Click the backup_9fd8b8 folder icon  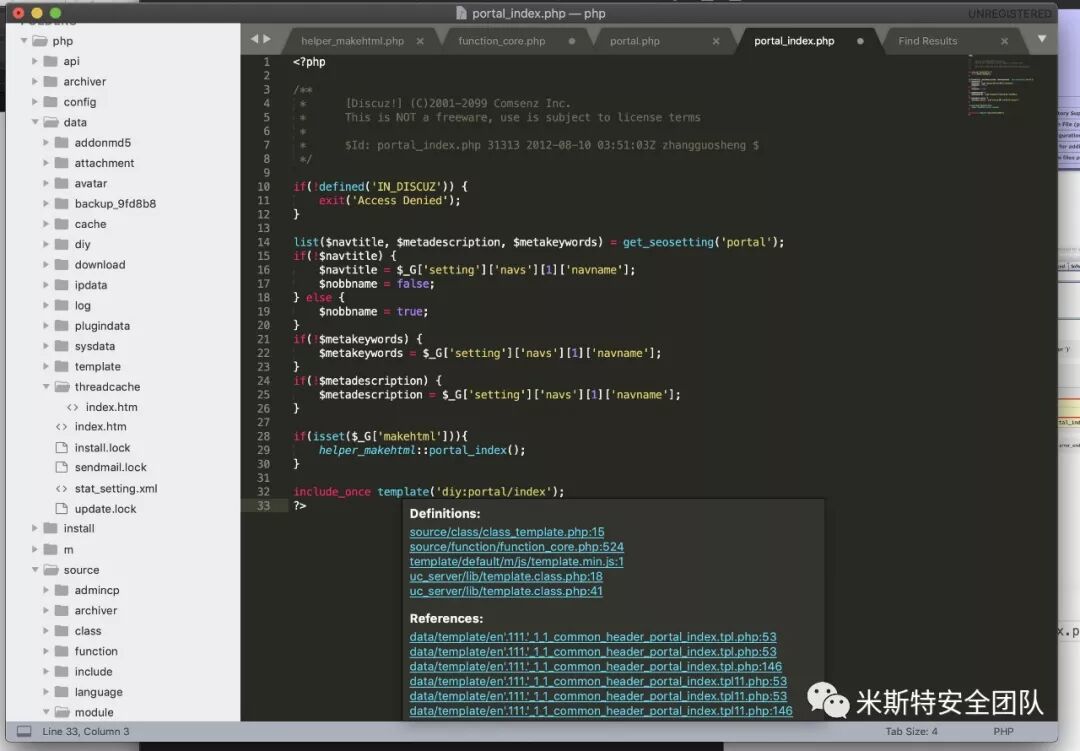62,203
